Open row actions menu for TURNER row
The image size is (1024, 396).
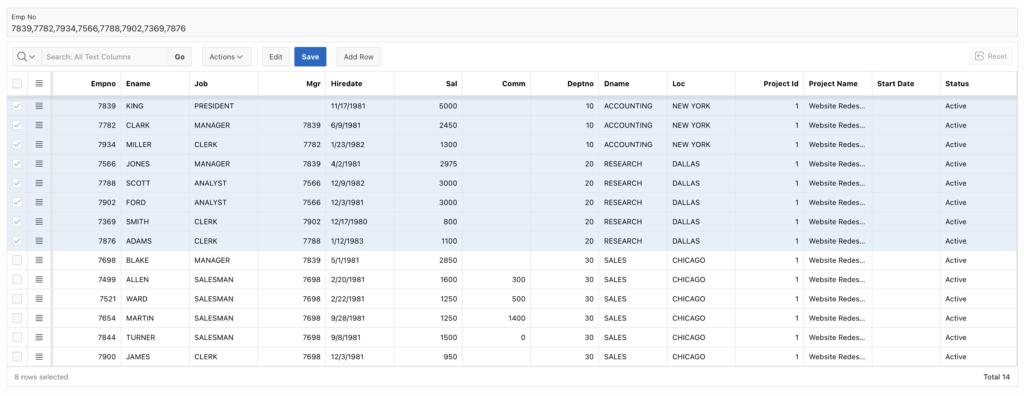pos(39,338)
